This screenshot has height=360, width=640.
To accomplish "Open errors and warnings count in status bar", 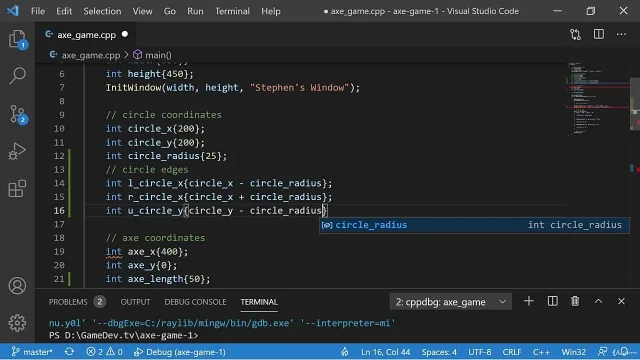I will coord(104,352).
